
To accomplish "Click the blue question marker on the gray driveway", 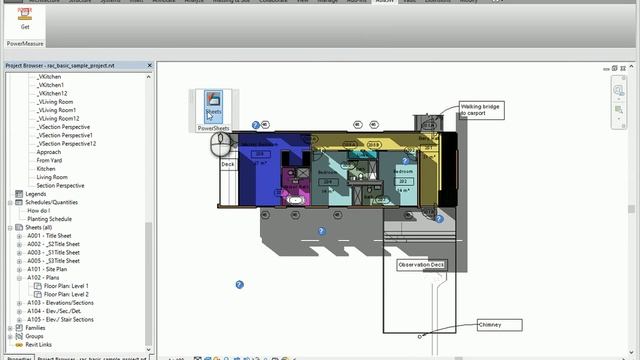I will 322,231.
